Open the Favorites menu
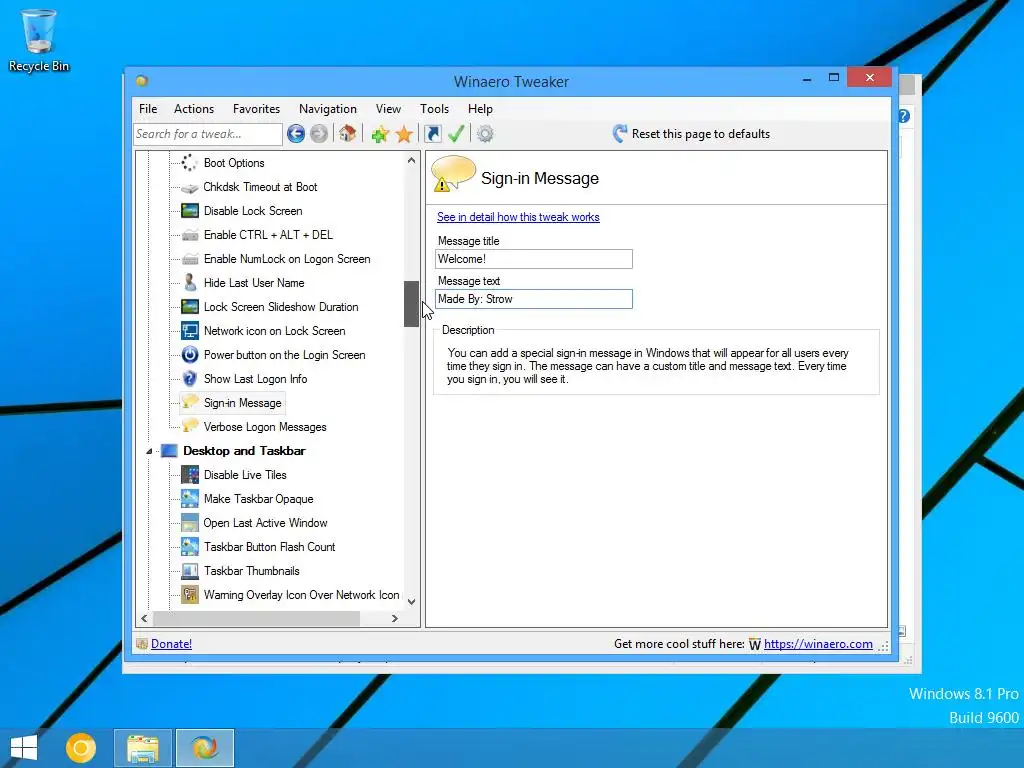Image resolution: width=1024 pixels, height=768 pixels. click(x=256, y=109)
